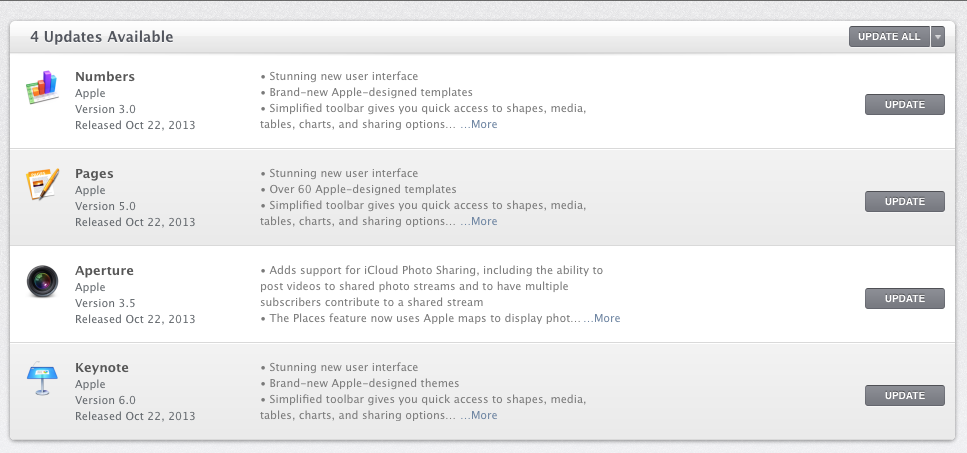The width and height of the screenshot is (967, 453).
Task: Click the Numbers app icon
Action: click(x=43, y=90)
